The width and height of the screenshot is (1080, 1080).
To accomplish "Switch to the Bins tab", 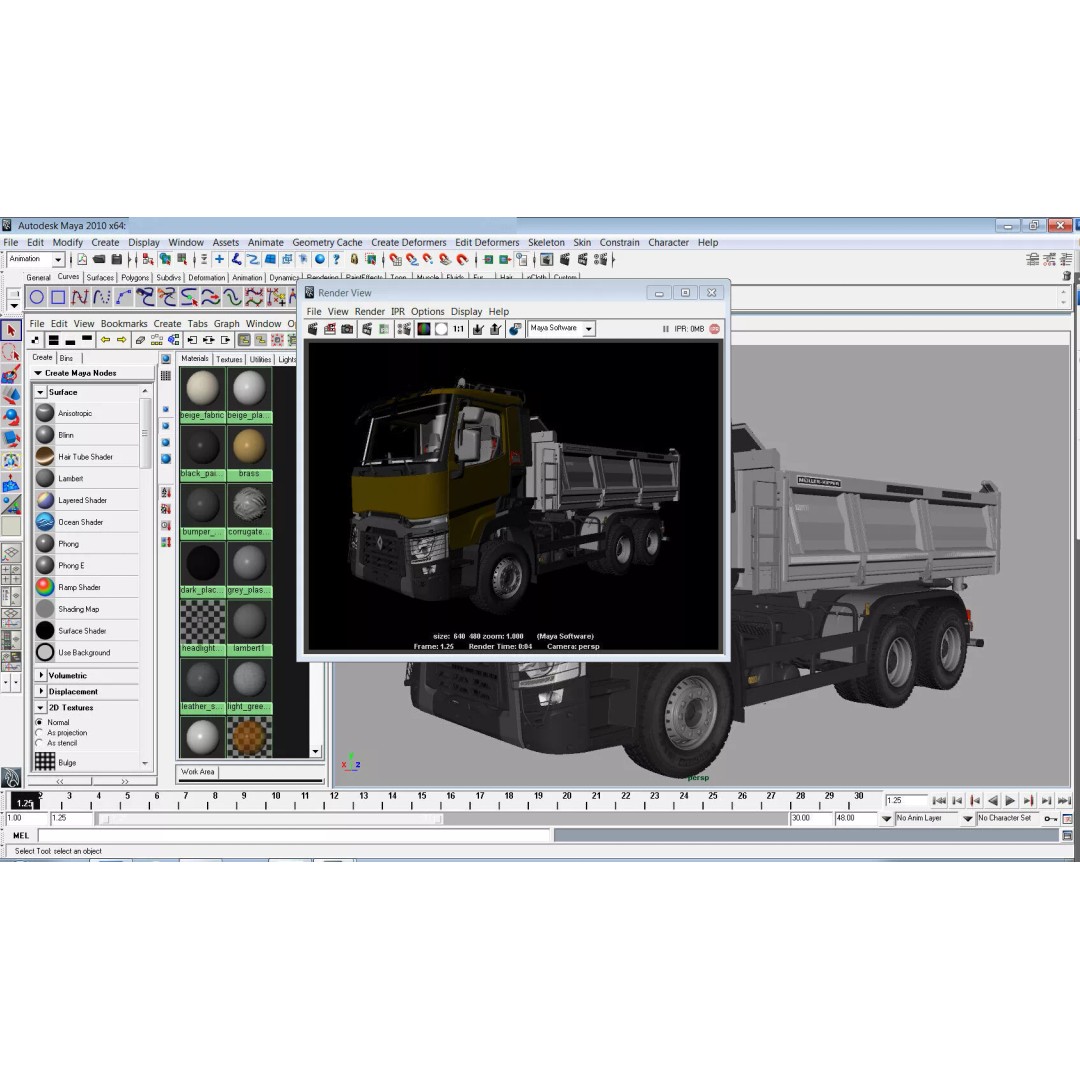I will [x=66, y=358].
